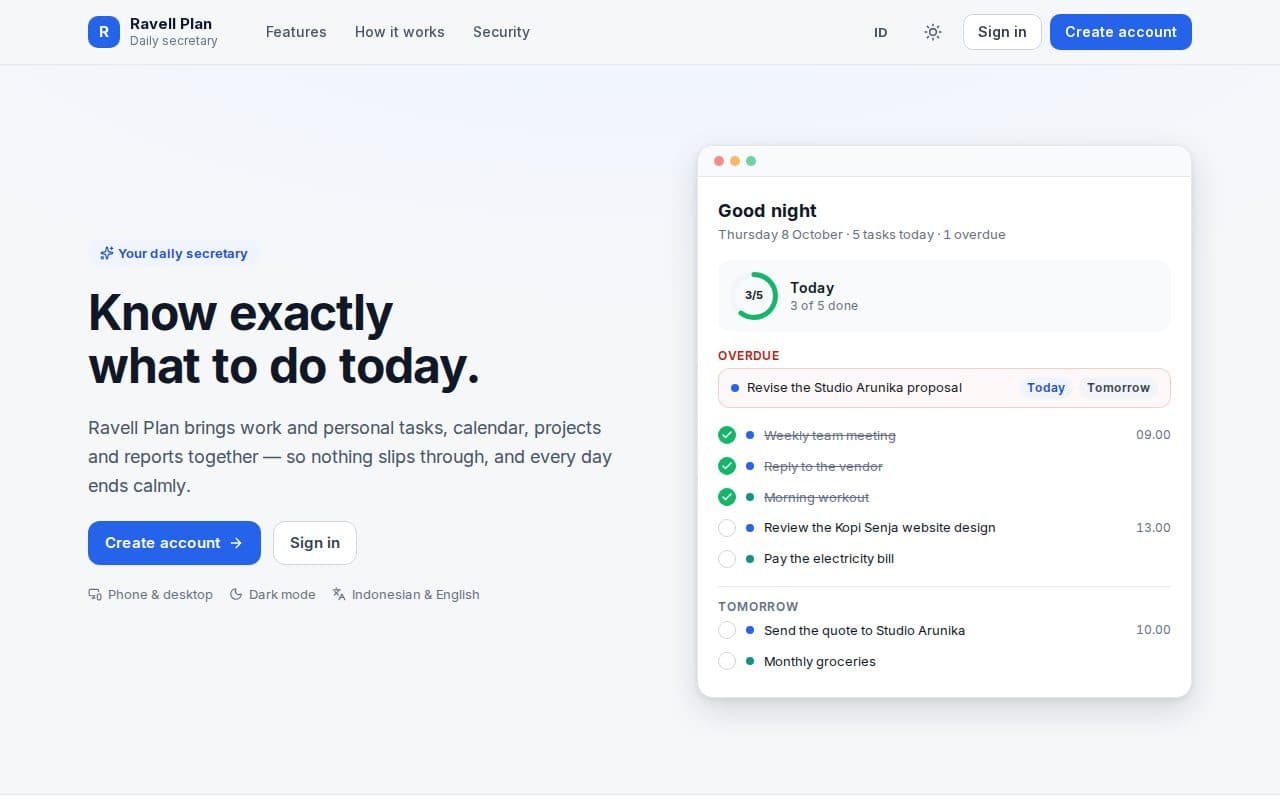This screenshot has width=1280, height=800.
Task: Open the Features nav item
Action: [296, 32]
